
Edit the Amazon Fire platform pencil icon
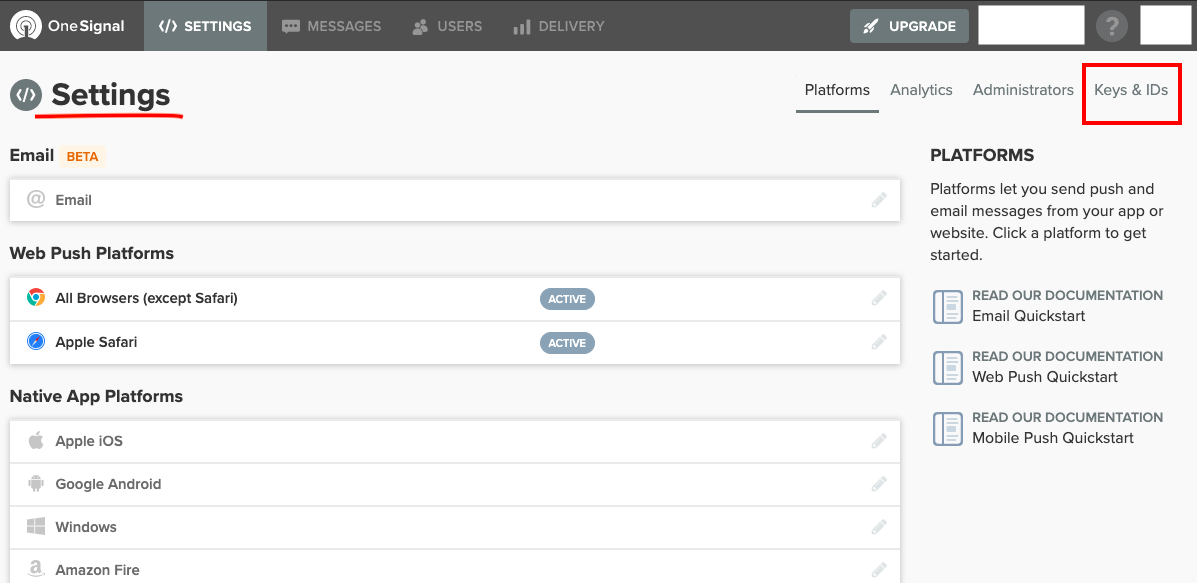coord(879,569)
